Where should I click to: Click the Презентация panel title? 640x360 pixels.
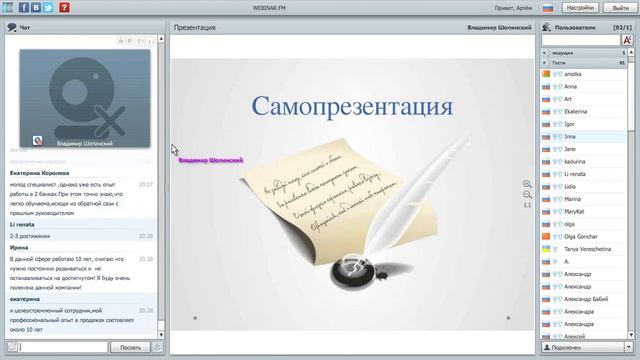coord(194,27)
